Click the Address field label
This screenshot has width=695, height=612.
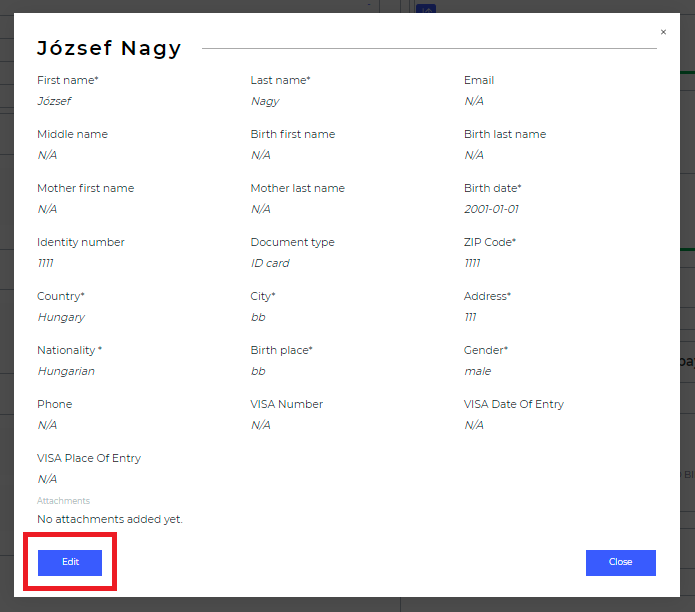(x=487, y=296)
